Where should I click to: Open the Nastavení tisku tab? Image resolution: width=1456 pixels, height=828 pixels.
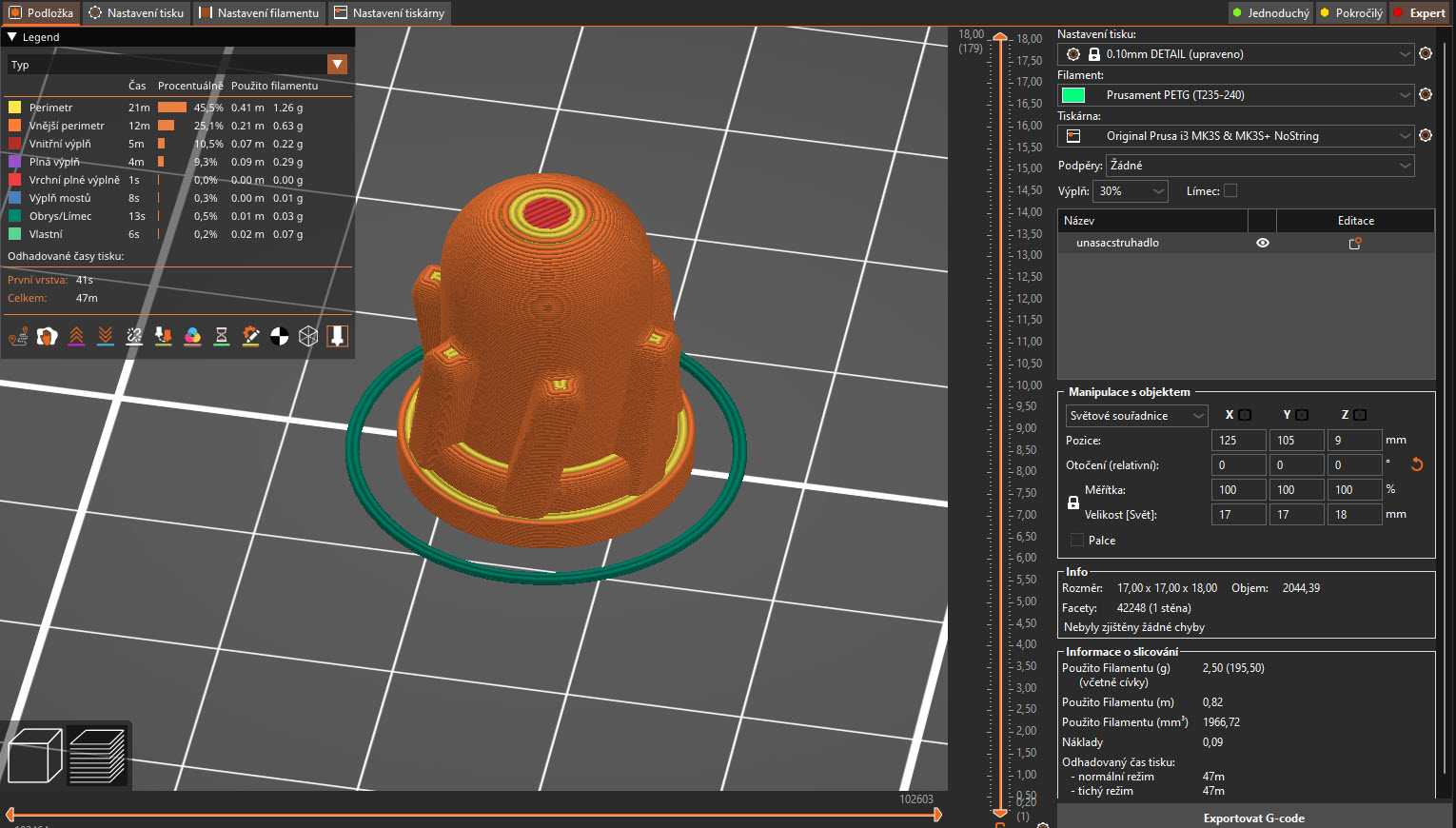pyautogui.click(x=136, y=13)
